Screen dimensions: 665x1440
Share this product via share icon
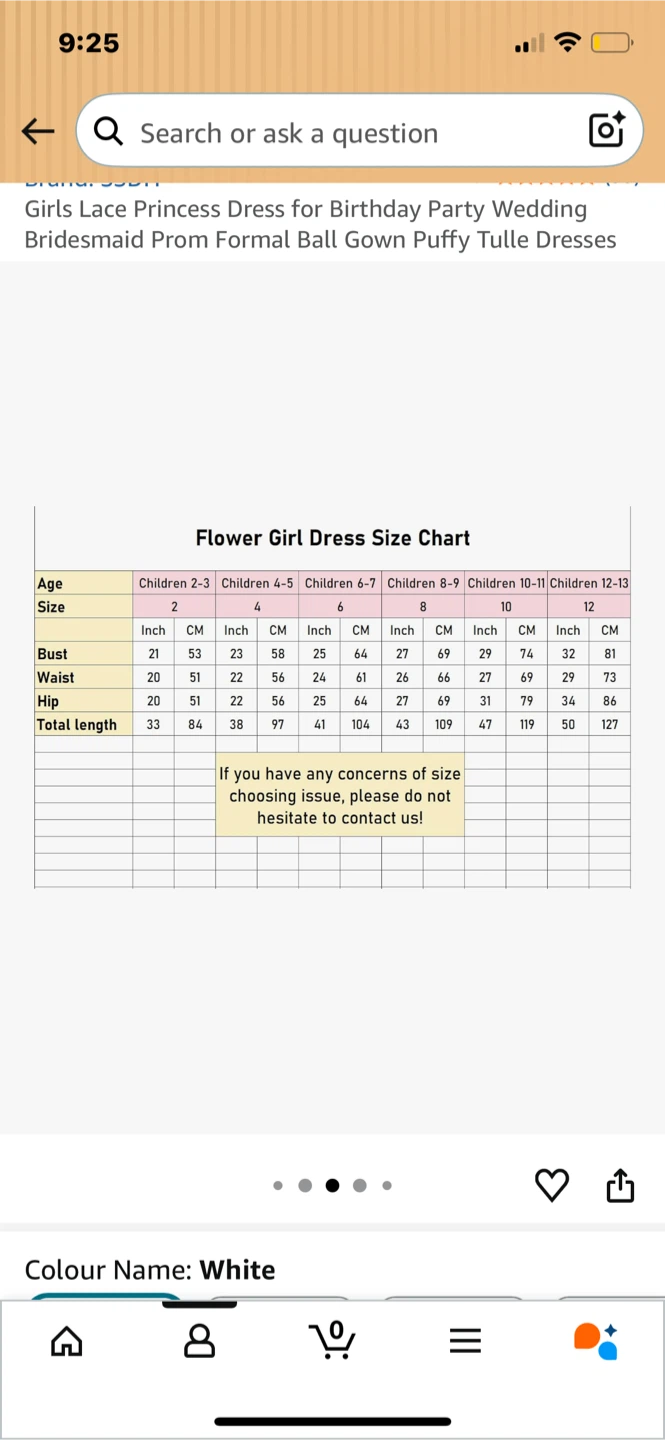[620, 1185]
